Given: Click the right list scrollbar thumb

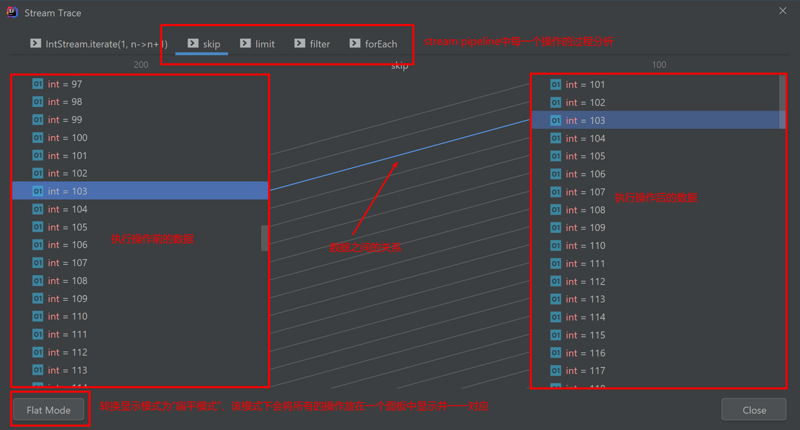Looking at the screenshot, I should tap(782, 102).
